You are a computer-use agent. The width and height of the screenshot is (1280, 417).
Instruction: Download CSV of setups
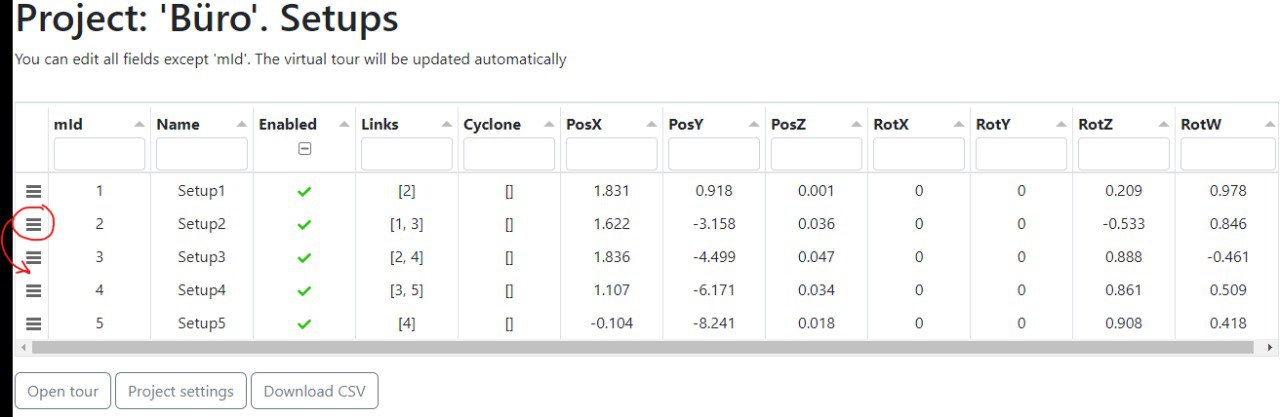(x=315, y=391)
